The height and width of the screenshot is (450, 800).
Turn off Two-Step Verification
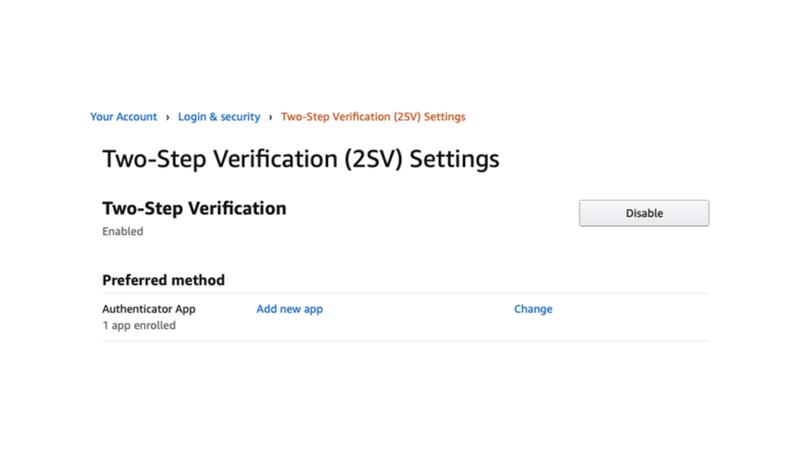point(644,213)
